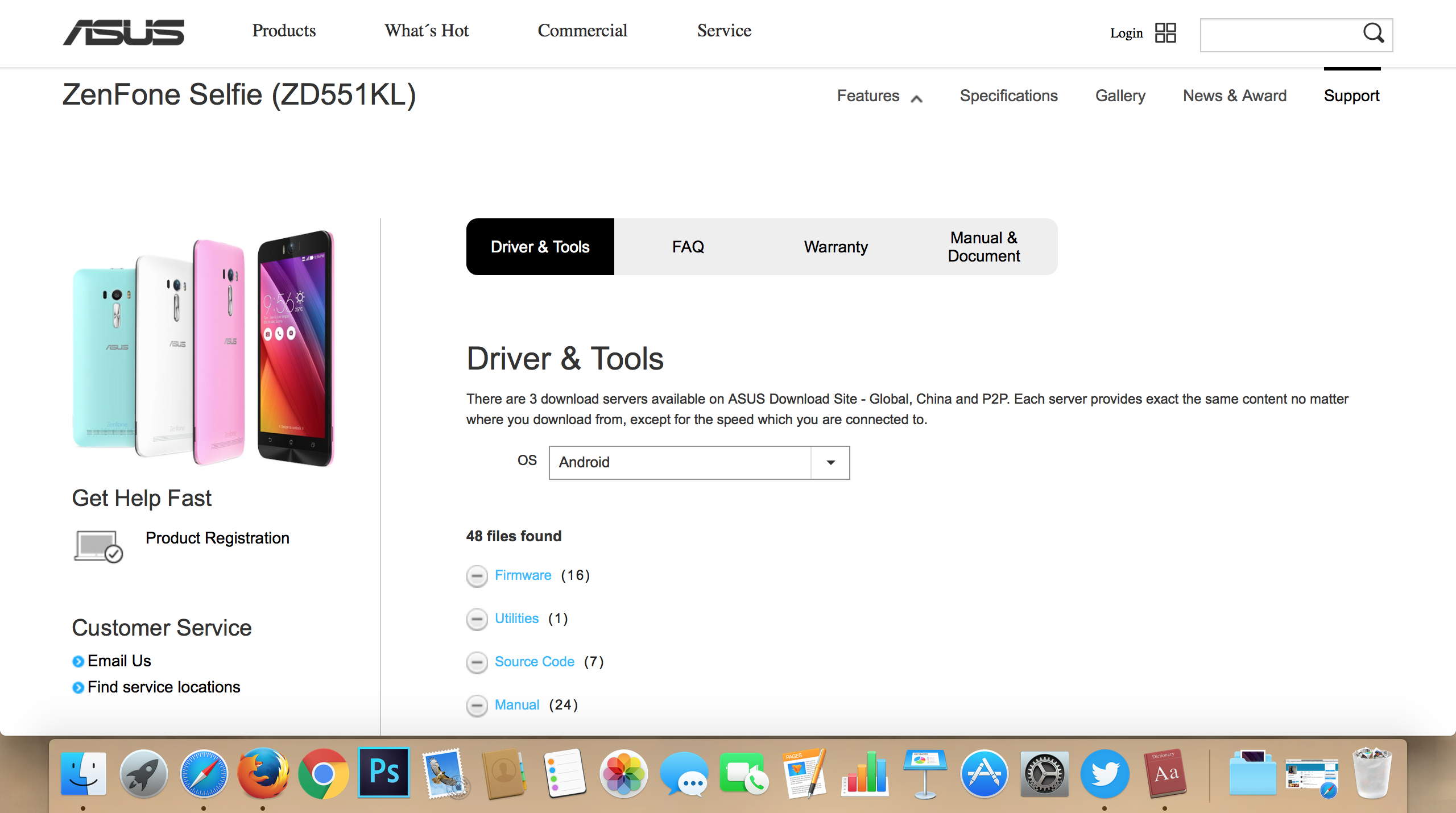Collapse the Source Code category toggle
1456x813 pixels.
(x=477, y=662)
